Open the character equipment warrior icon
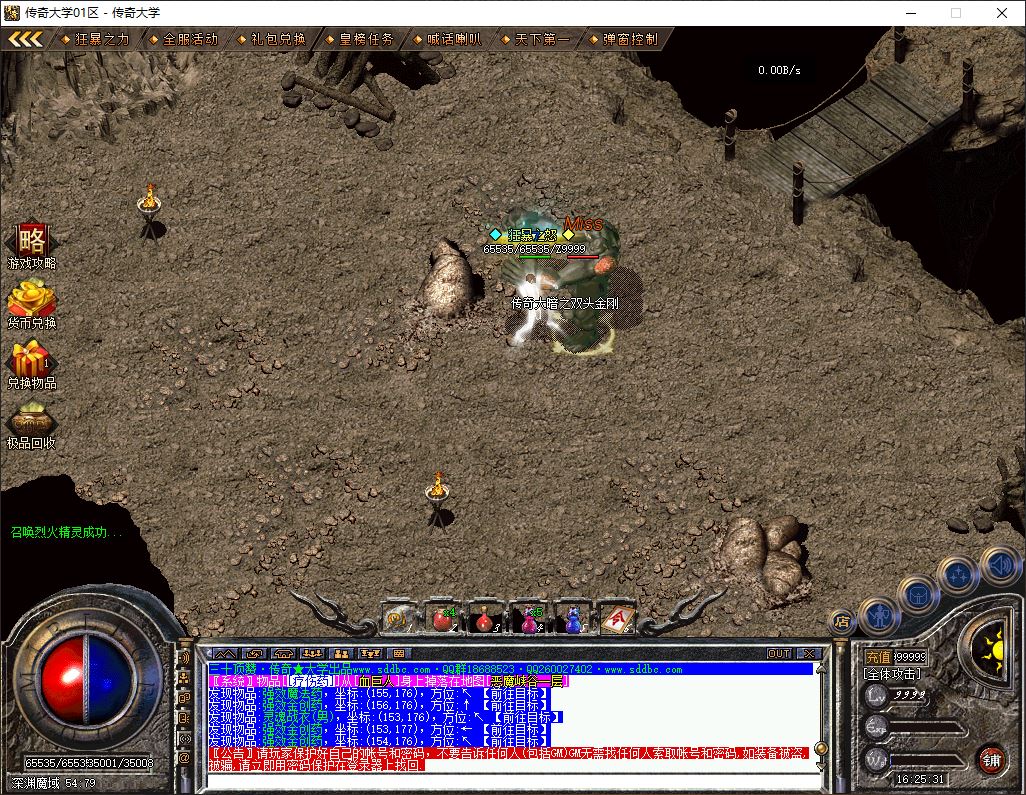Image resolution: width=1026 pixels, height=795 pixels. point(879,616)
